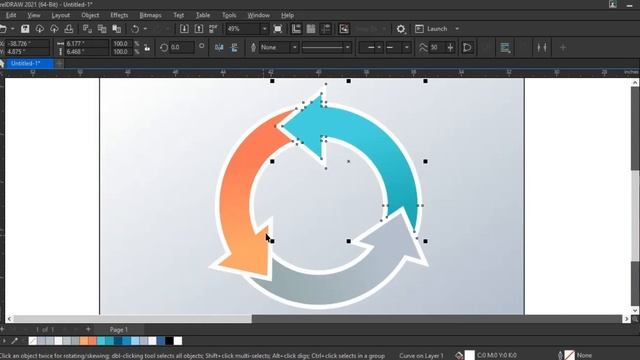The height and width of the screenshot is (360, 640).
Task: Open the View menu
Action: click(x=34, y=15)
